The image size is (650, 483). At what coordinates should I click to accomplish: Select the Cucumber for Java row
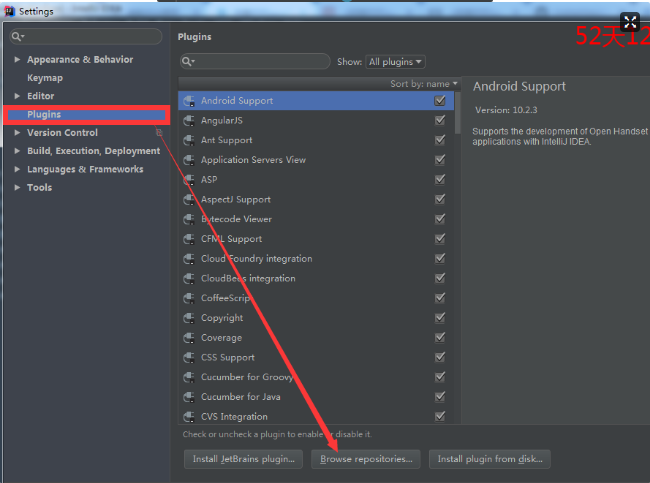click(316, 397)
